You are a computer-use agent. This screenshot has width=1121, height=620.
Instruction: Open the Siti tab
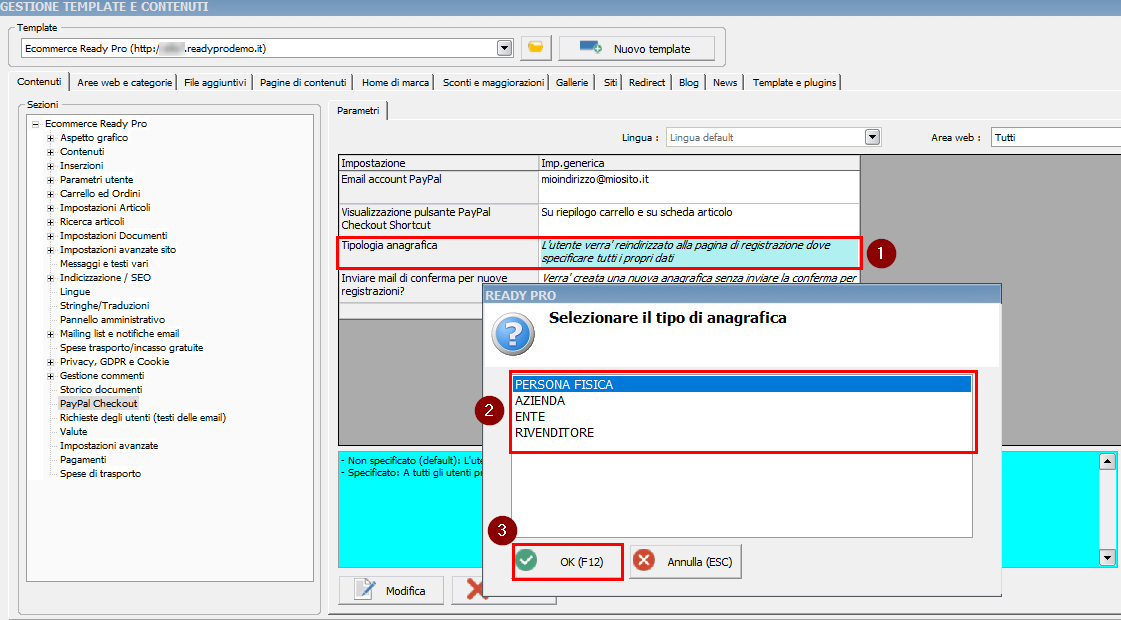point(610,82)
